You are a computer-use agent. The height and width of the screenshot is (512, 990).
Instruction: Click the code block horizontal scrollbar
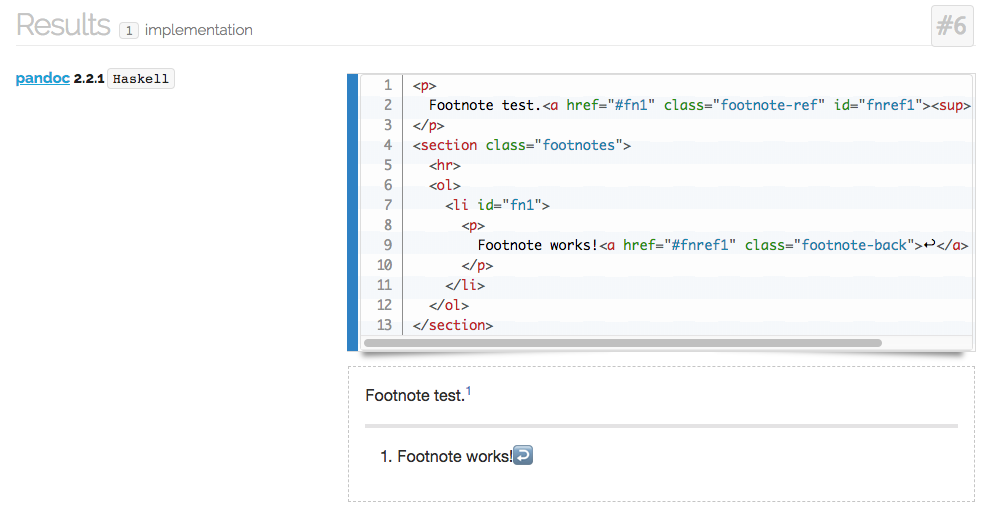(x=622, y=343)
